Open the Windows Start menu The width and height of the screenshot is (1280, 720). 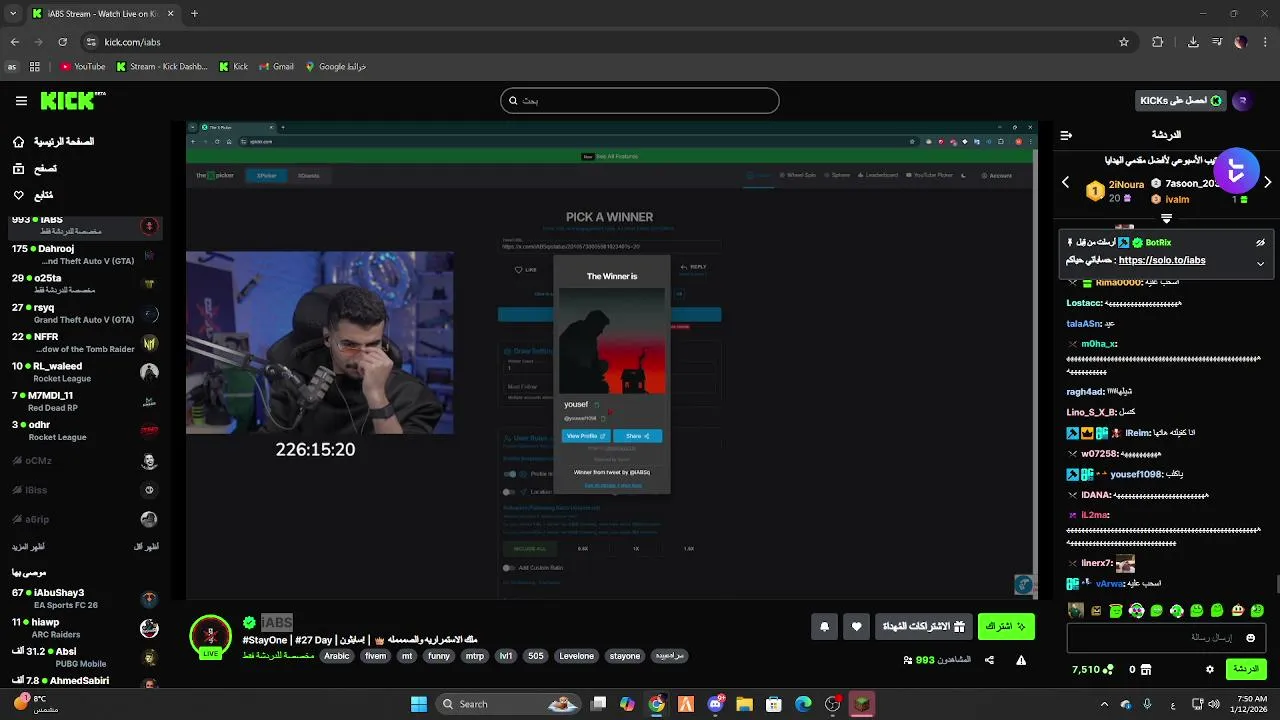coord(419,704)
